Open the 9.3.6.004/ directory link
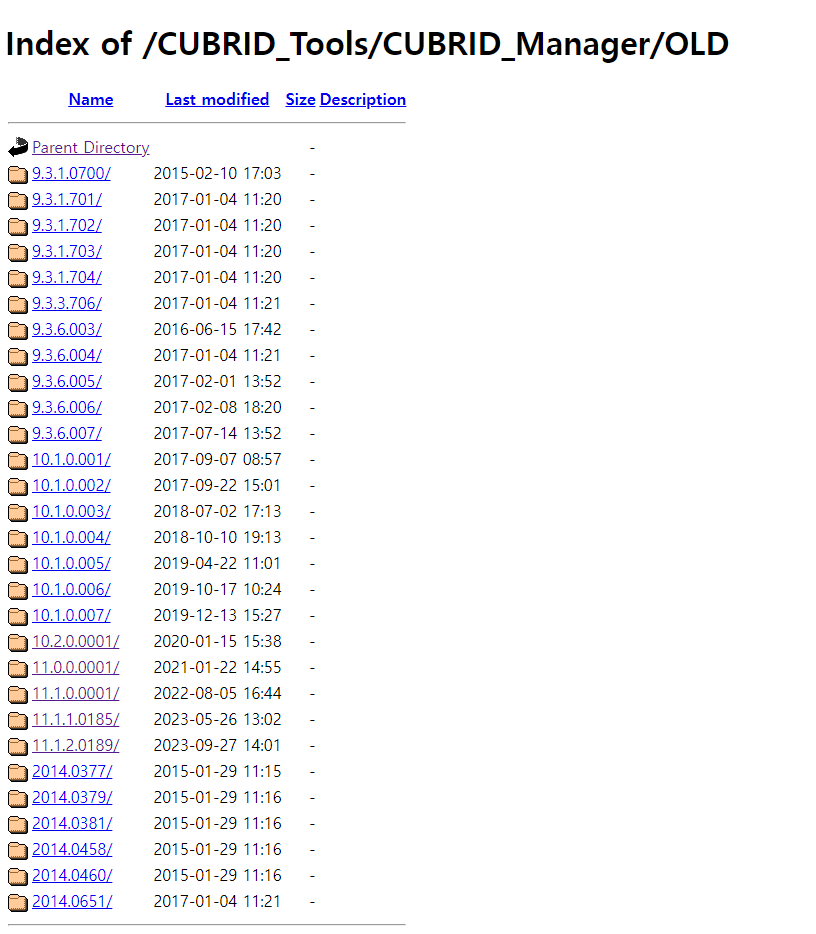The height and width of the screenshot is (934, 816). pyautogui.click(x=67, y=356)
